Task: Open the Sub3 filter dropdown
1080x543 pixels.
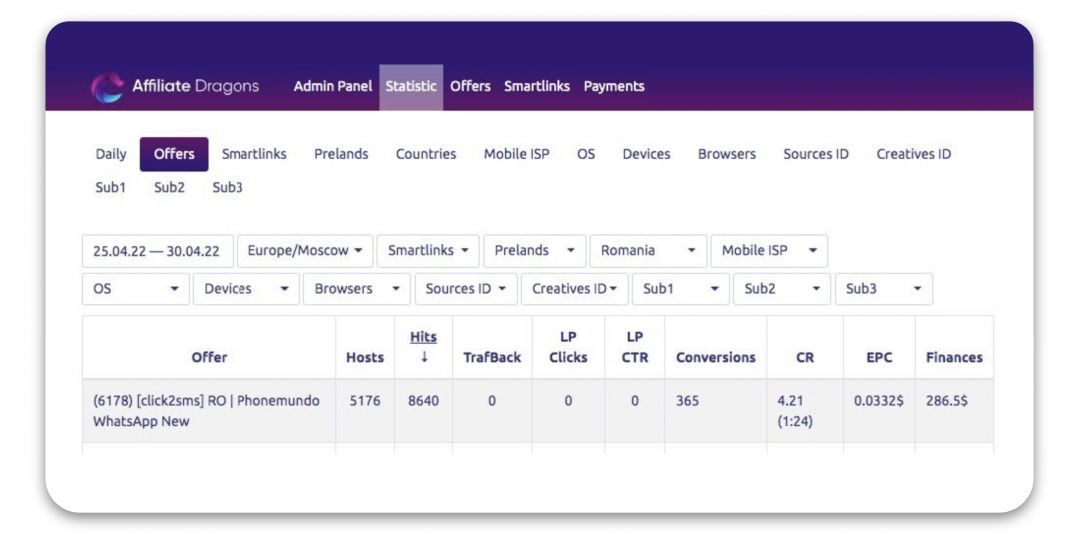Action: coord(883,289)
